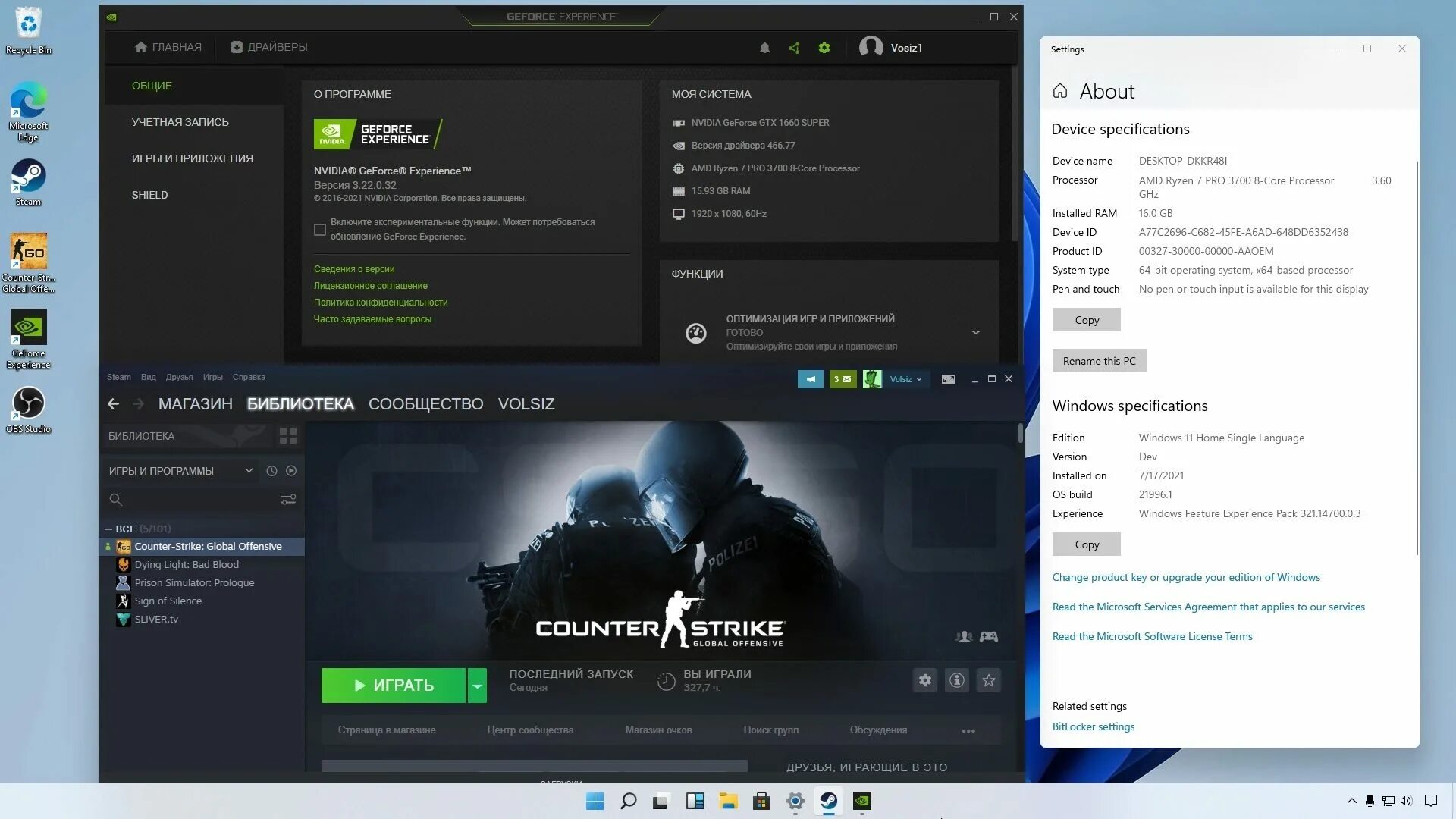Click the GeForce share icon
1456x819 pixels.
click(x=794, y=48)
